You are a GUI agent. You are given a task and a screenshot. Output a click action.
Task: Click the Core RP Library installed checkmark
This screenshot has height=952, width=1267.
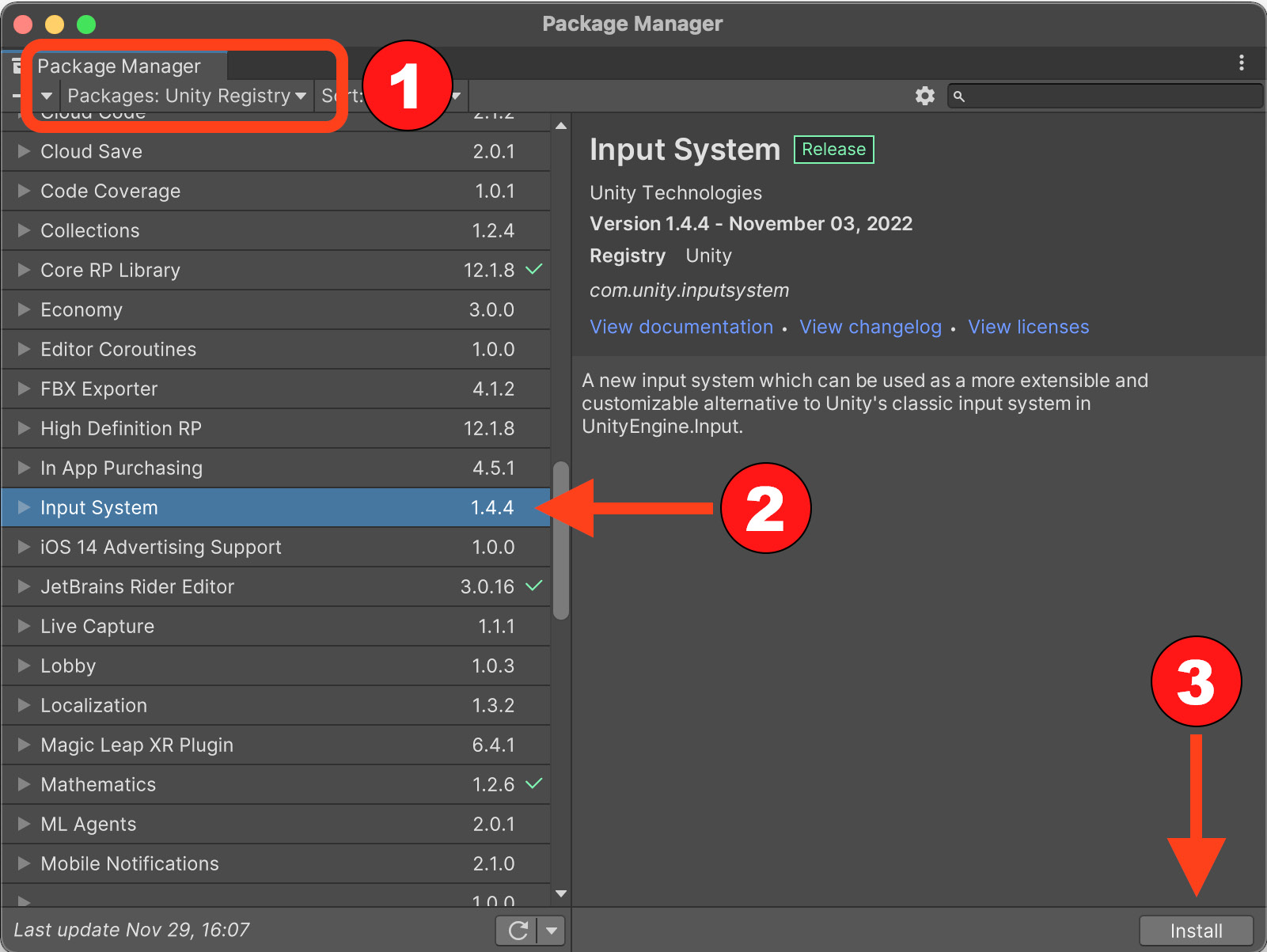pos(534,269)
